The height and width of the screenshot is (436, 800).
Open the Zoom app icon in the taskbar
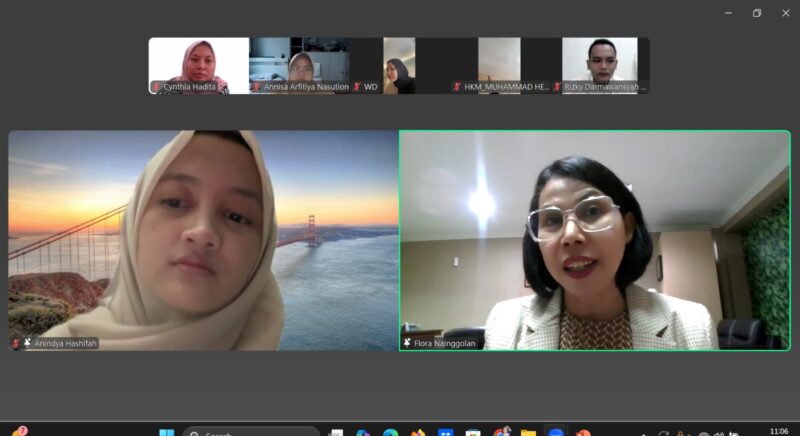pyautogui.click(x=555, y=432)
